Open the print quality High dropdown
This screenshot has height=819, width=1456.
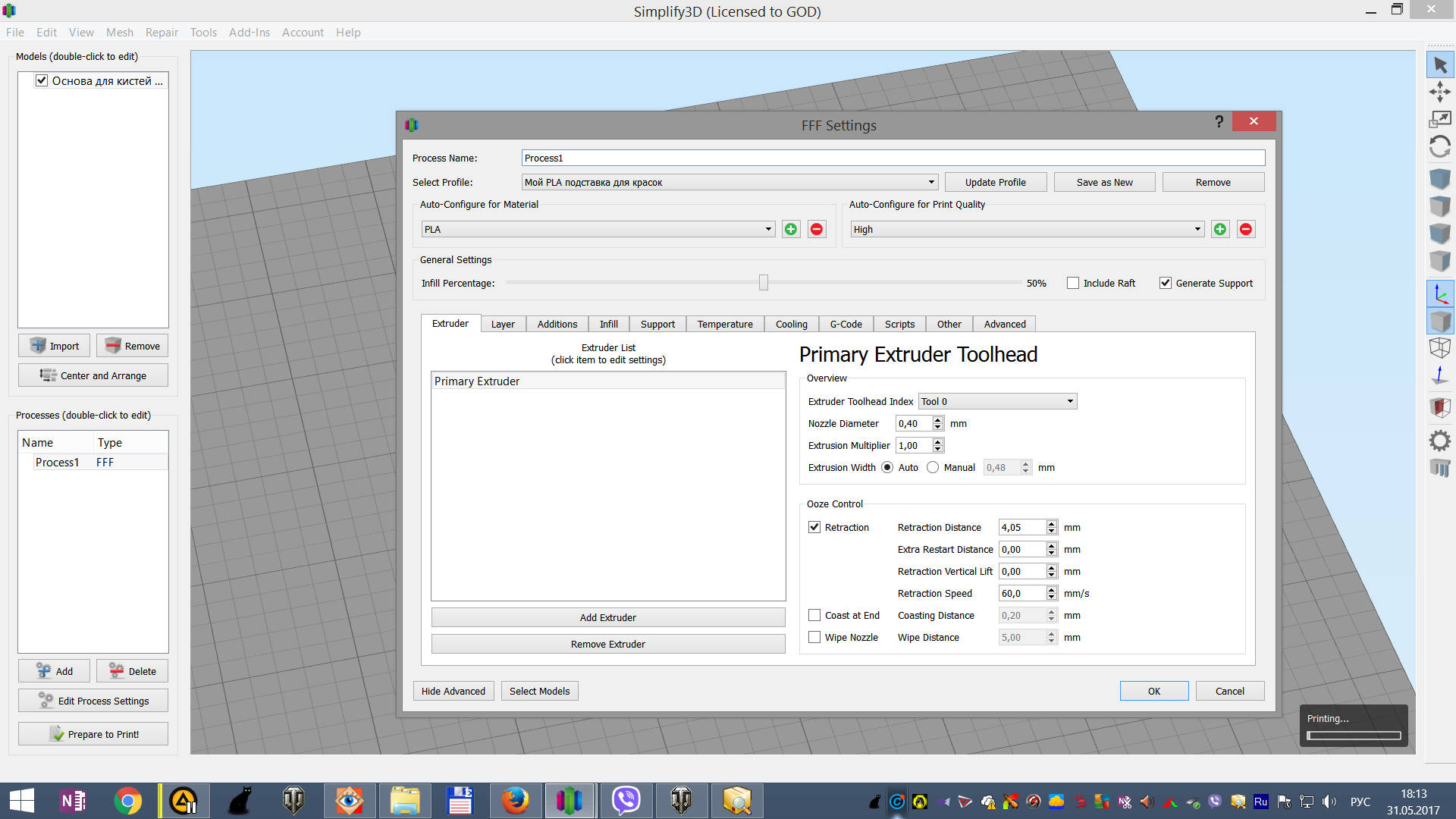[x=1027, y=229]
